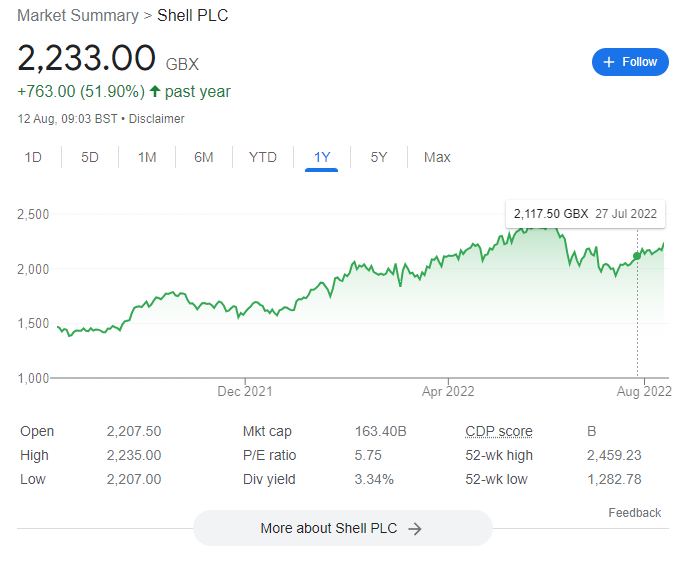
Task: Click the 2,233.00 price value
Action: 87,58
